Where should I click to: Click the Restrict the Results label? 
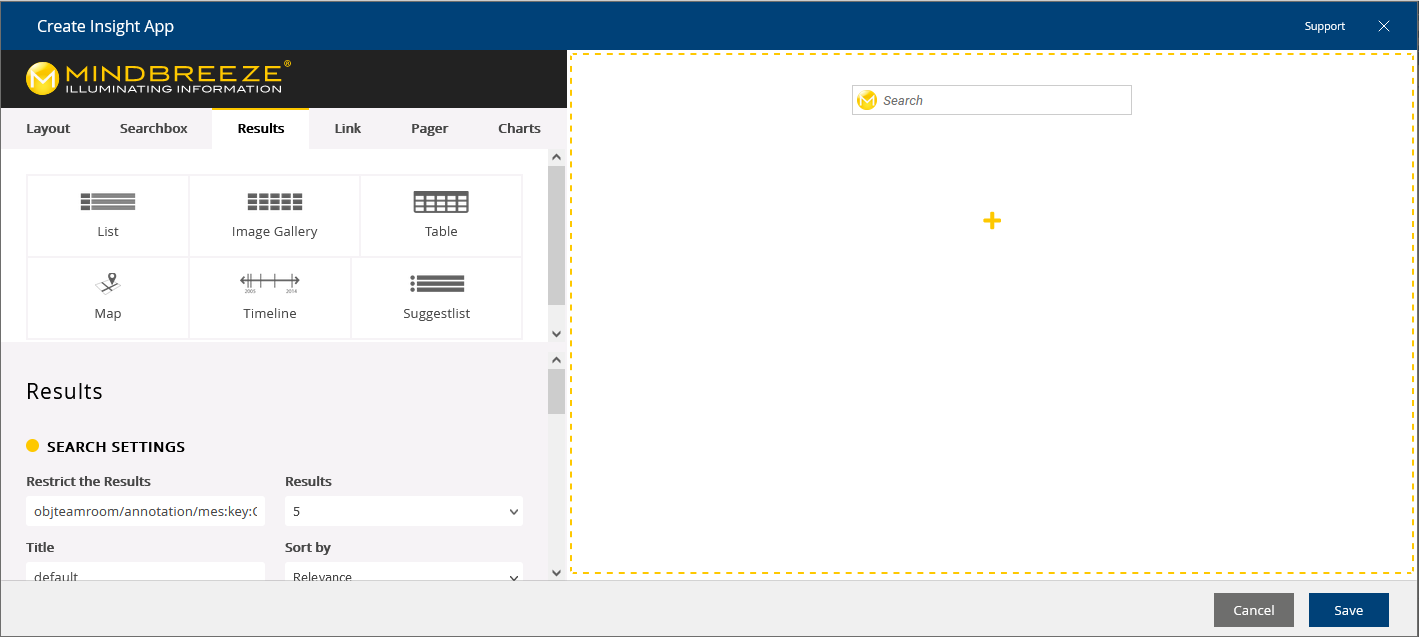tap(89, 481)
